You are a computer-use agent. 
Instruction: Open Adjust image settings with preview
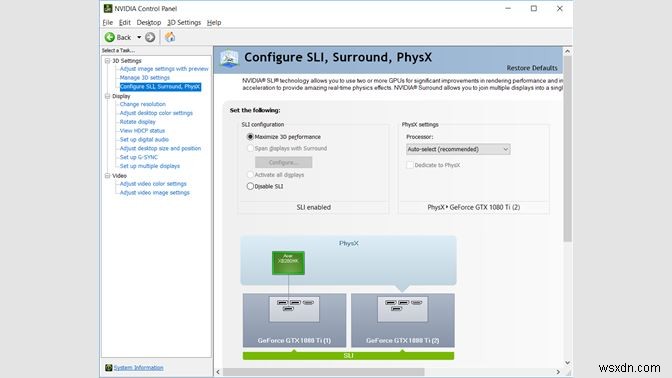164,69
